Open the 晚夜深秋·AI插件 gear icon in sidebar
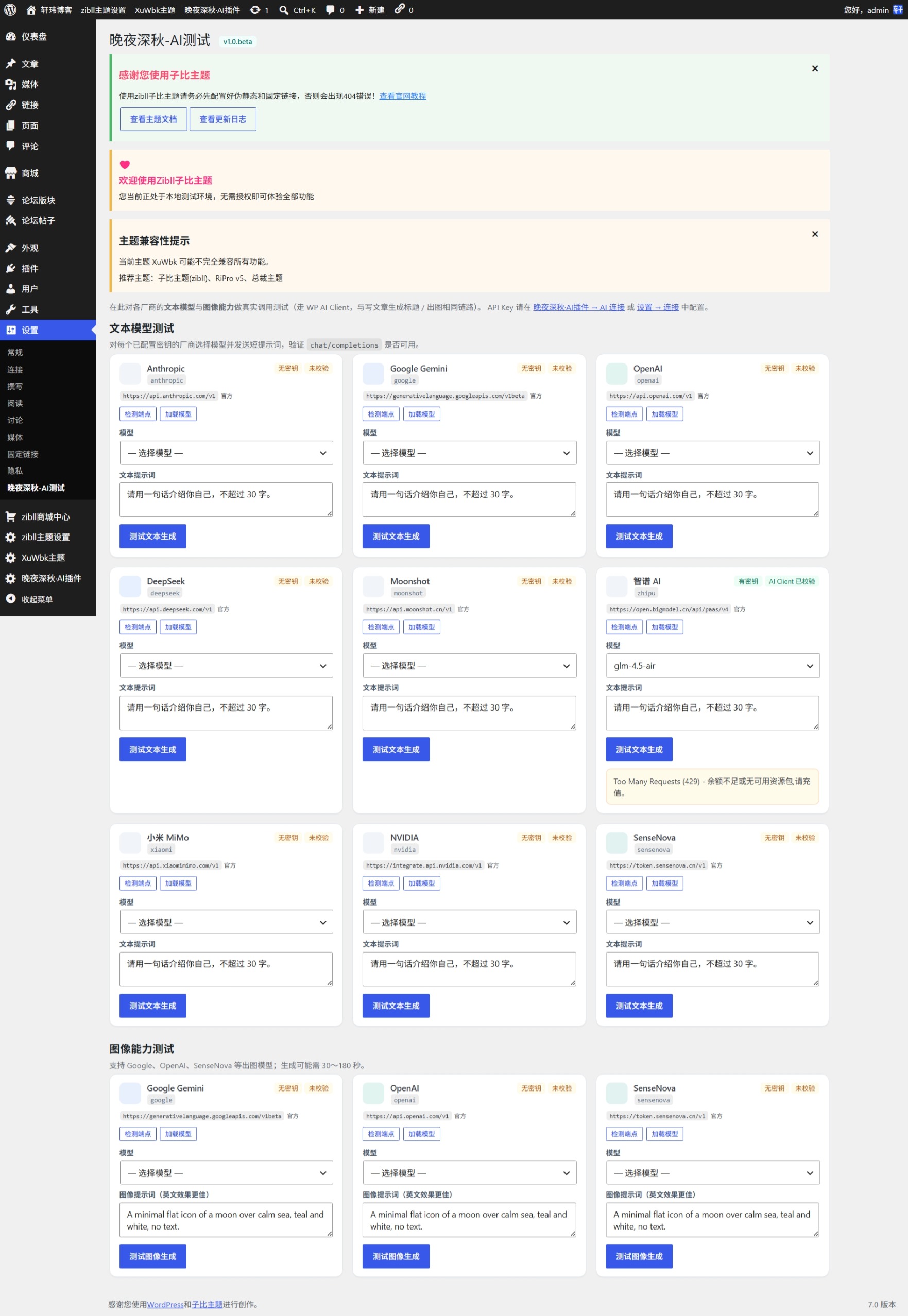This screenshot has height=1316, width=908. (11, 578)
